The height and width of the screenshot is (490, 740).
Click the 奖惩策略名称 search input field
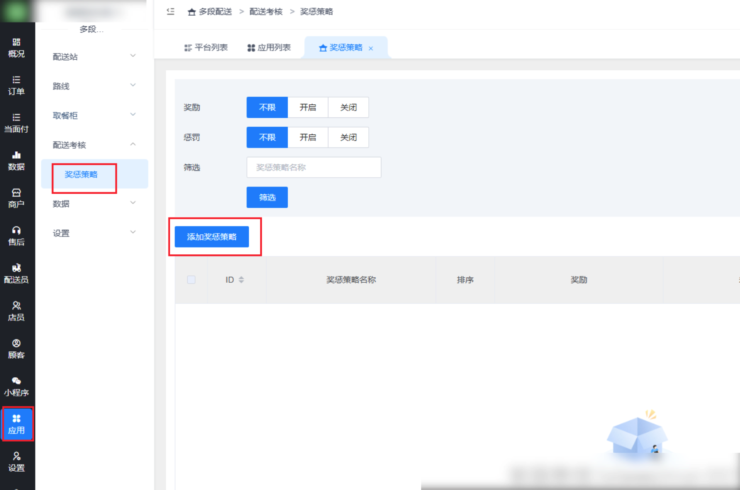[x=313, y=167]
